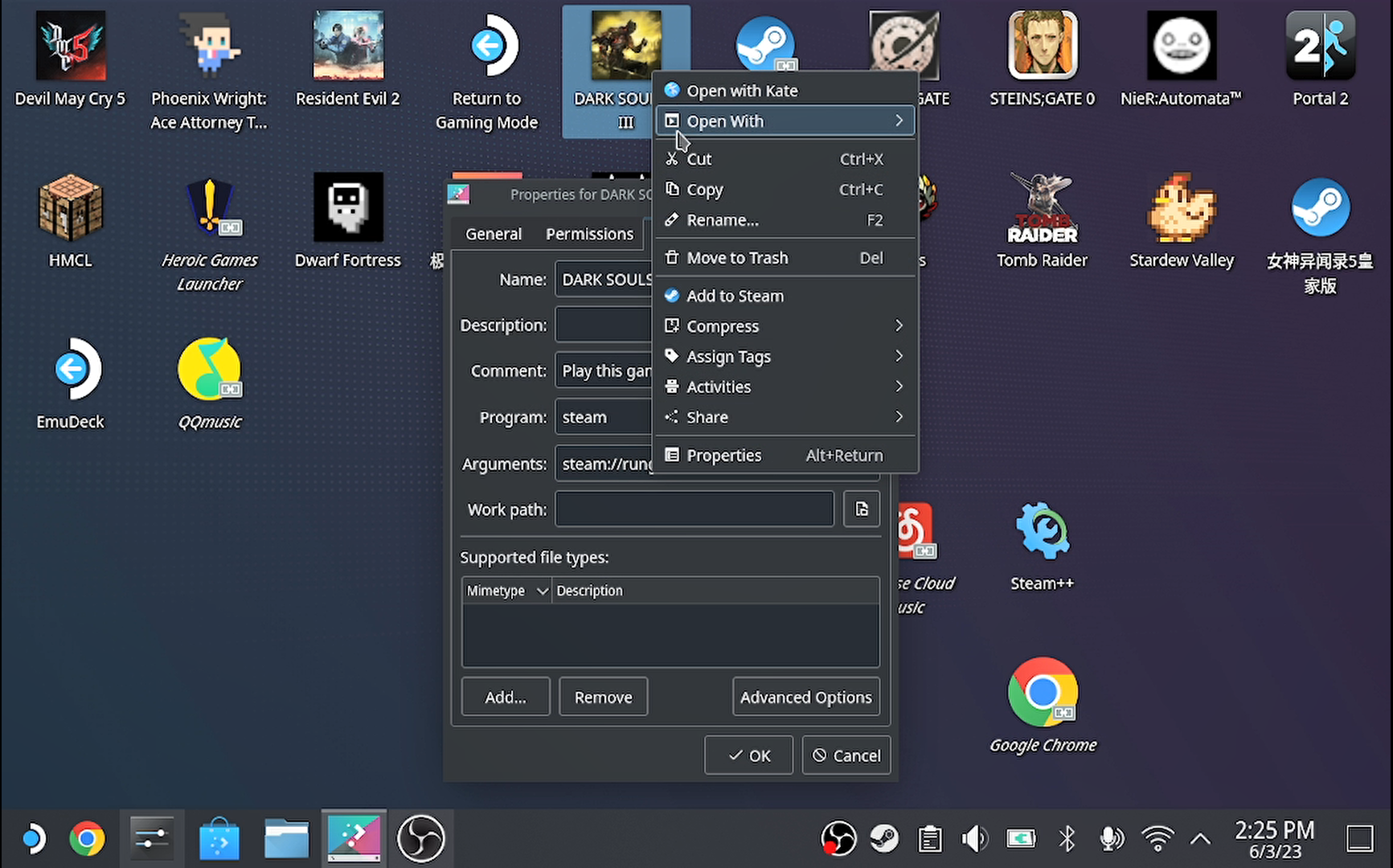Open the Devil May Cry 5 desktop icon
This screenshot has width=1393, height=868.
coord(71,47)
